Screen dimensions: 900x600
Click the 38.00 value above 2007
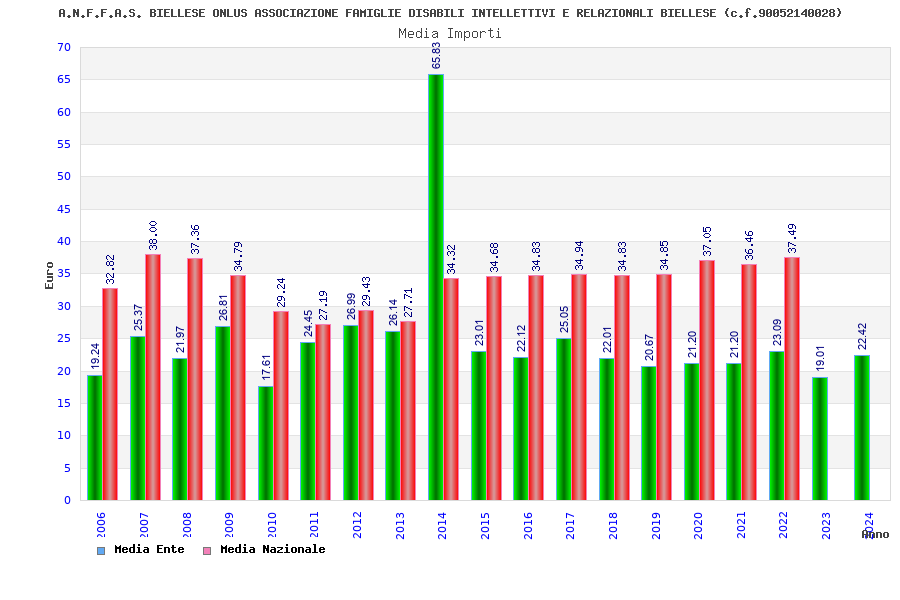click(x=153, y=235)
